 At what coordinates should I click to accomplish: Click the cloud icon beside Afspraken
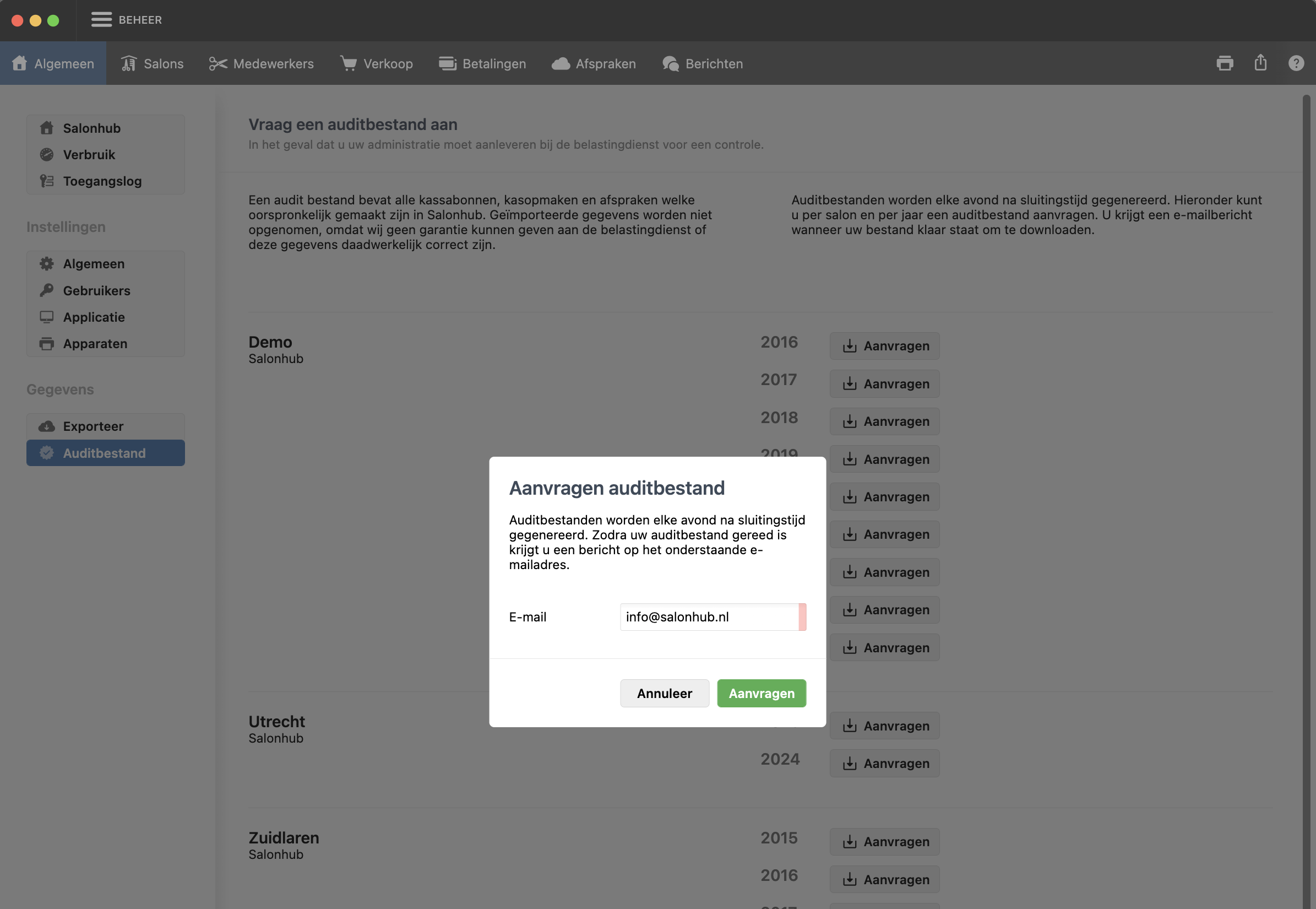click(561, 64)
